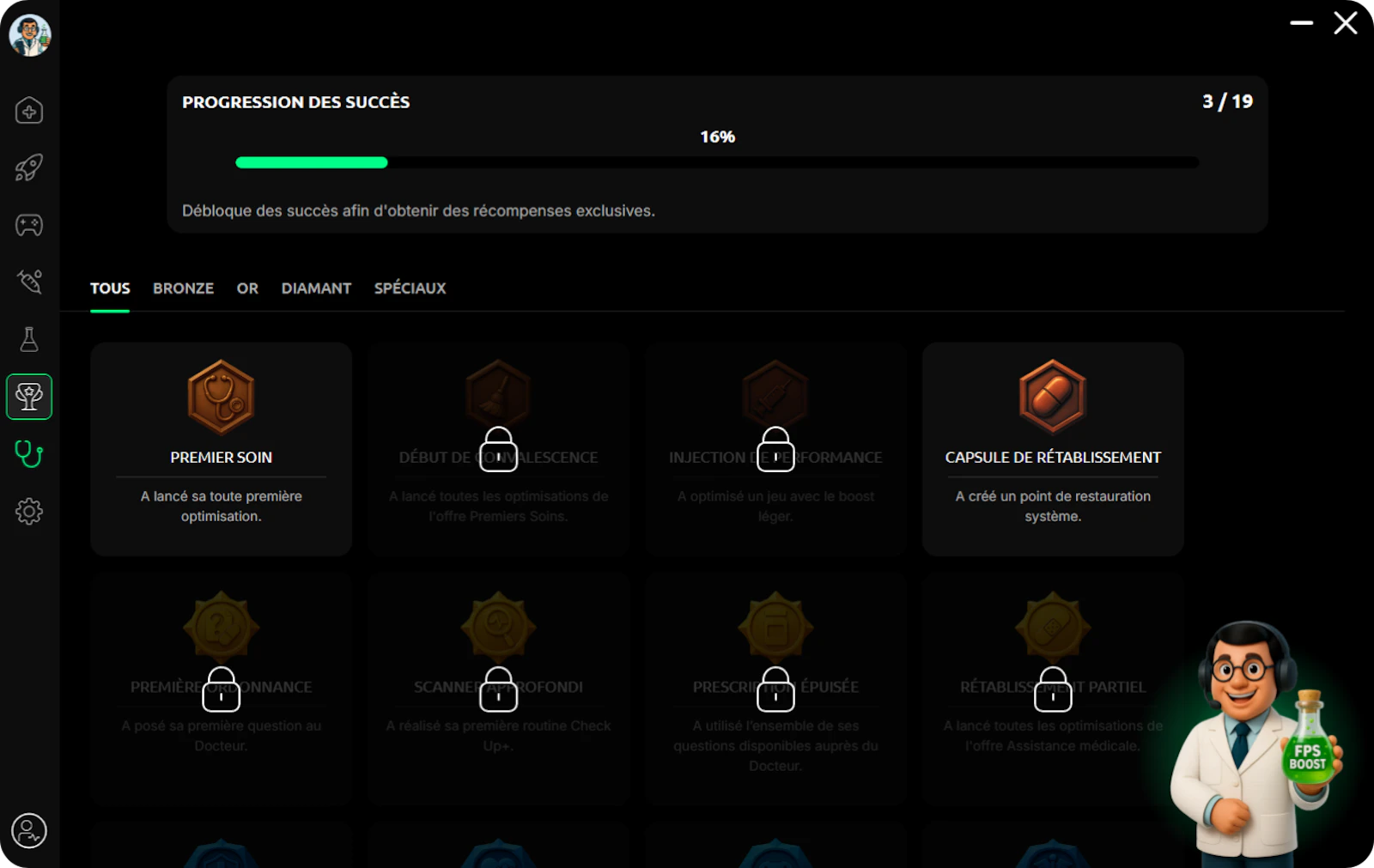Viewport: 1374px width, 868px height.
Task: Click 'A réalisé sa première routine Check Up+' text
Action: point(499,735)
